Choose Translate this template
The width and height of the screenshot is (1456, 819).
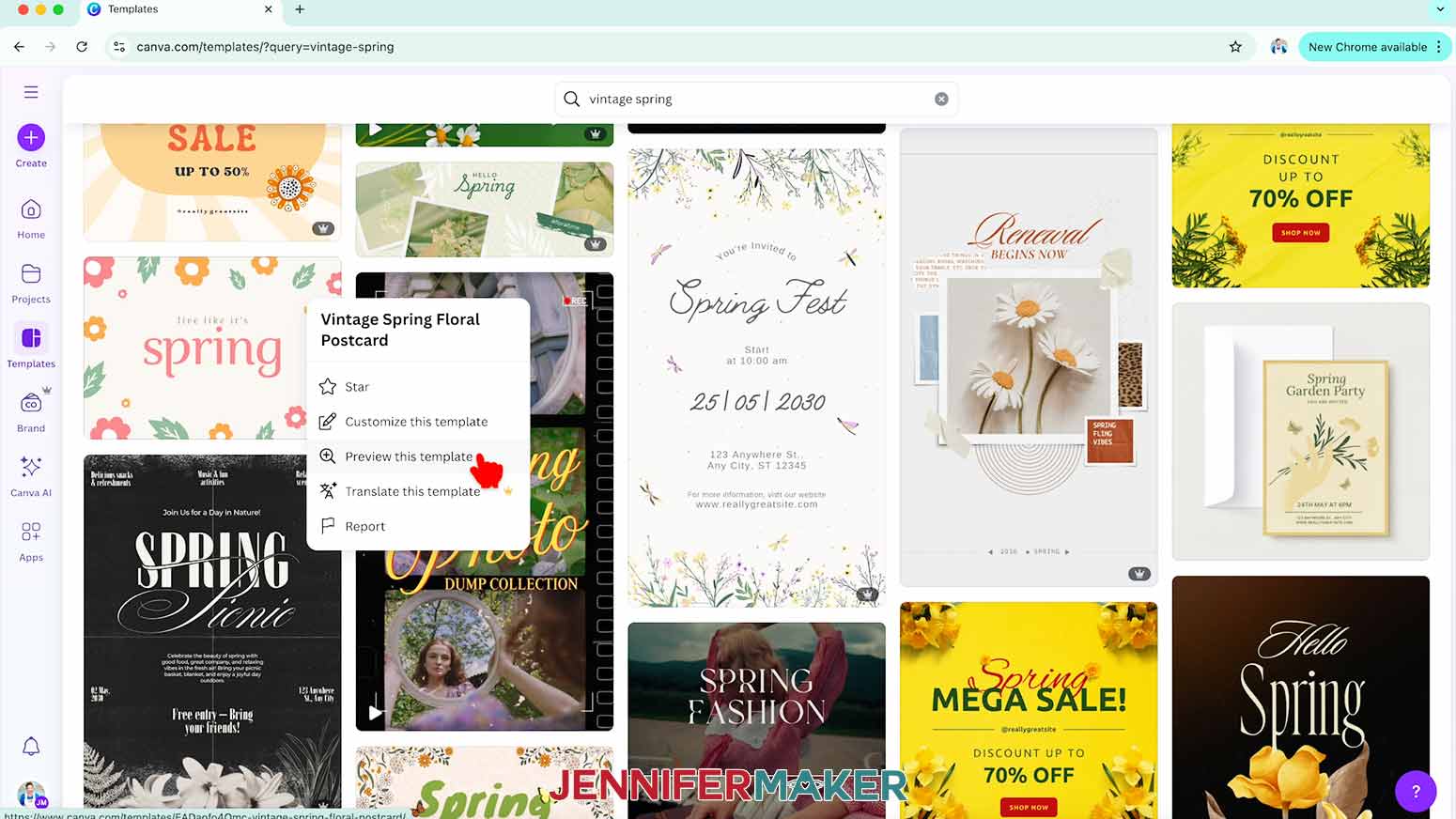(x=418, y=491)
